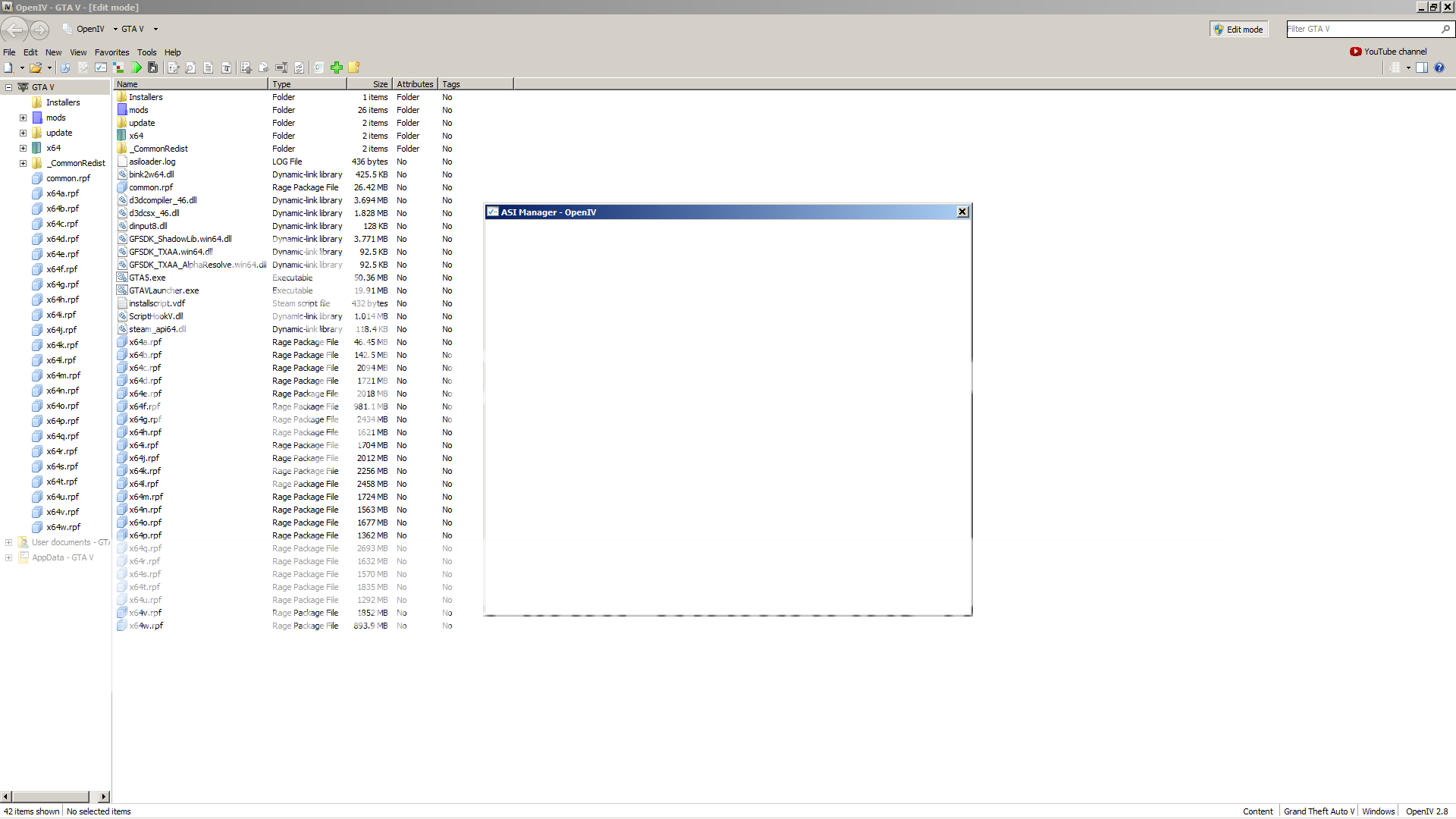
Task: Open the YouTube channel link
Action: 1394,52
